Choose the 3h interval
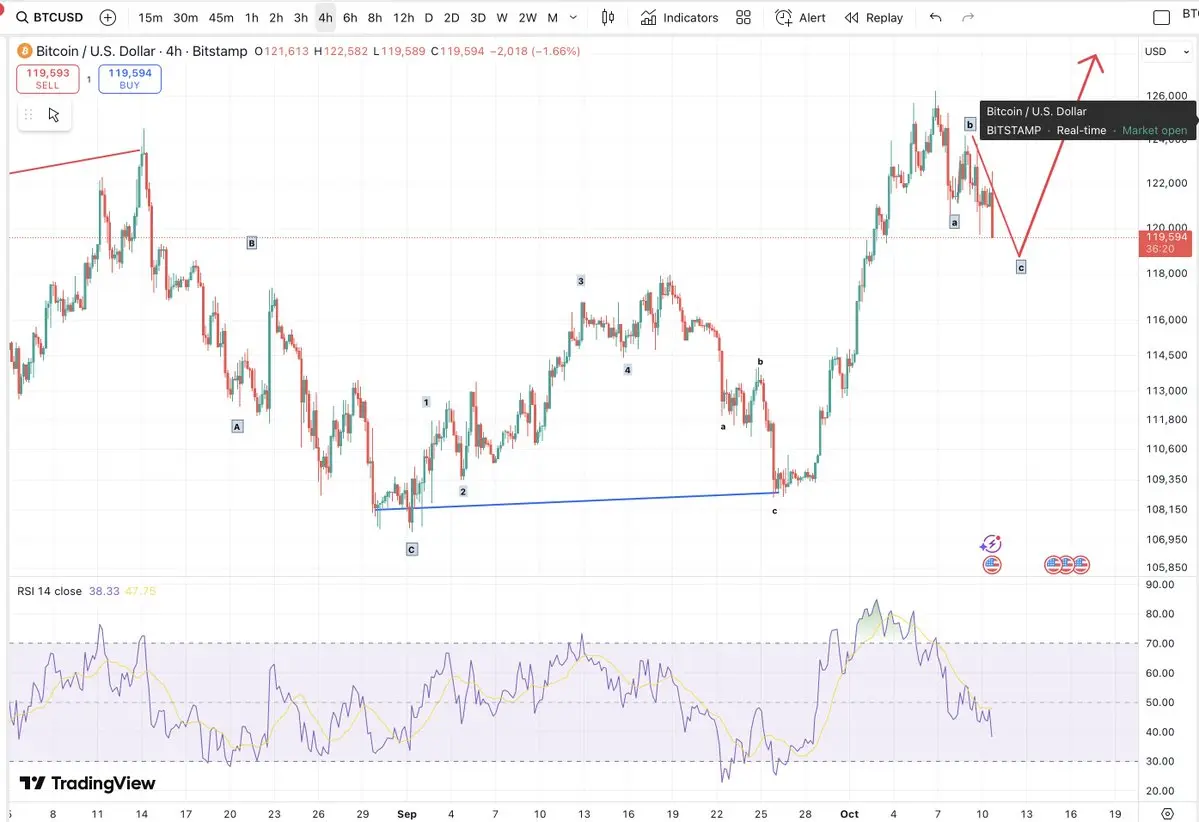The image size is (1199, 822). (301, 18)
